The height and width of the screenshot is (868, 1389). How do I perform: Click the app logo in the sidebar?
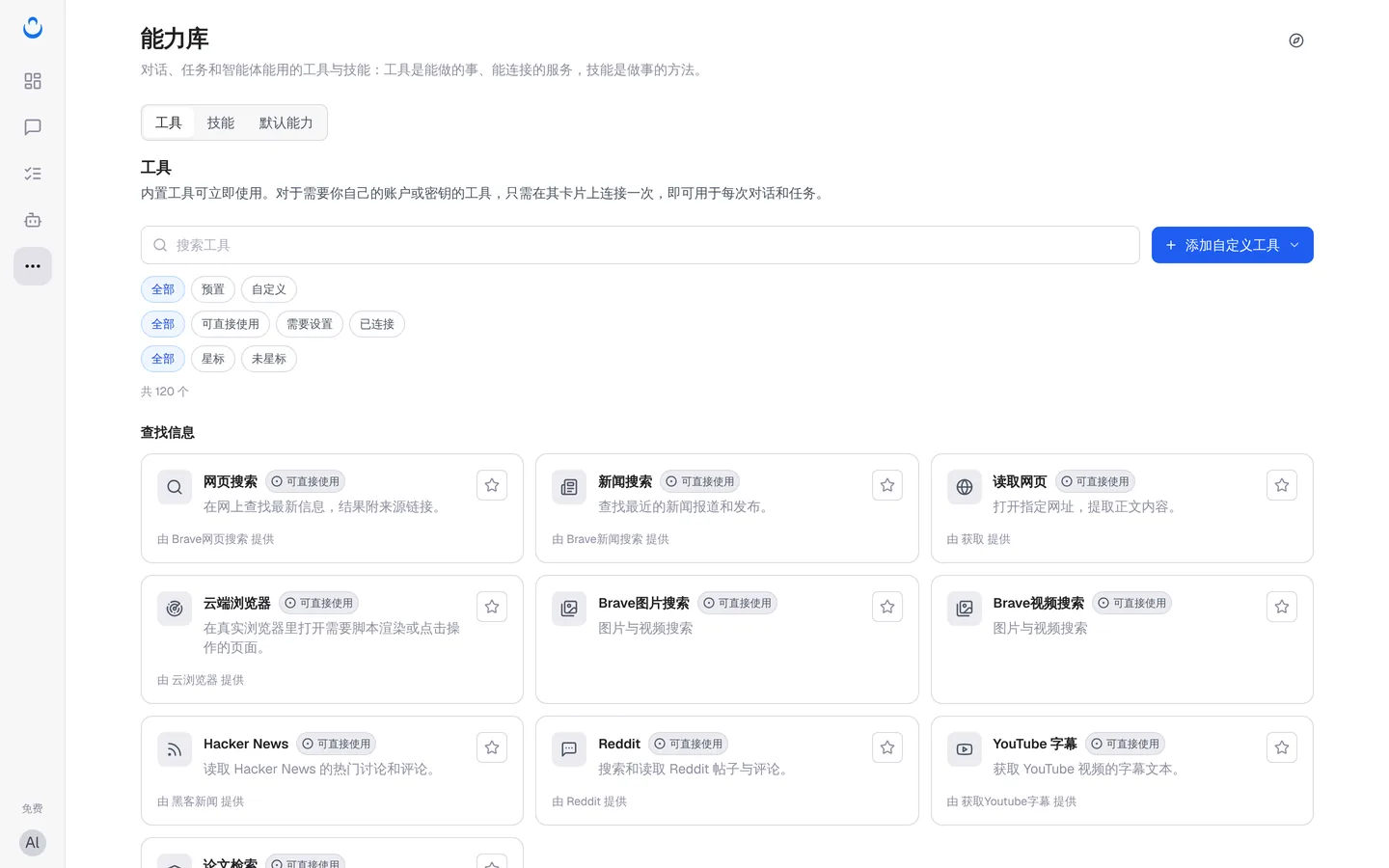click(x=33, y=28)
